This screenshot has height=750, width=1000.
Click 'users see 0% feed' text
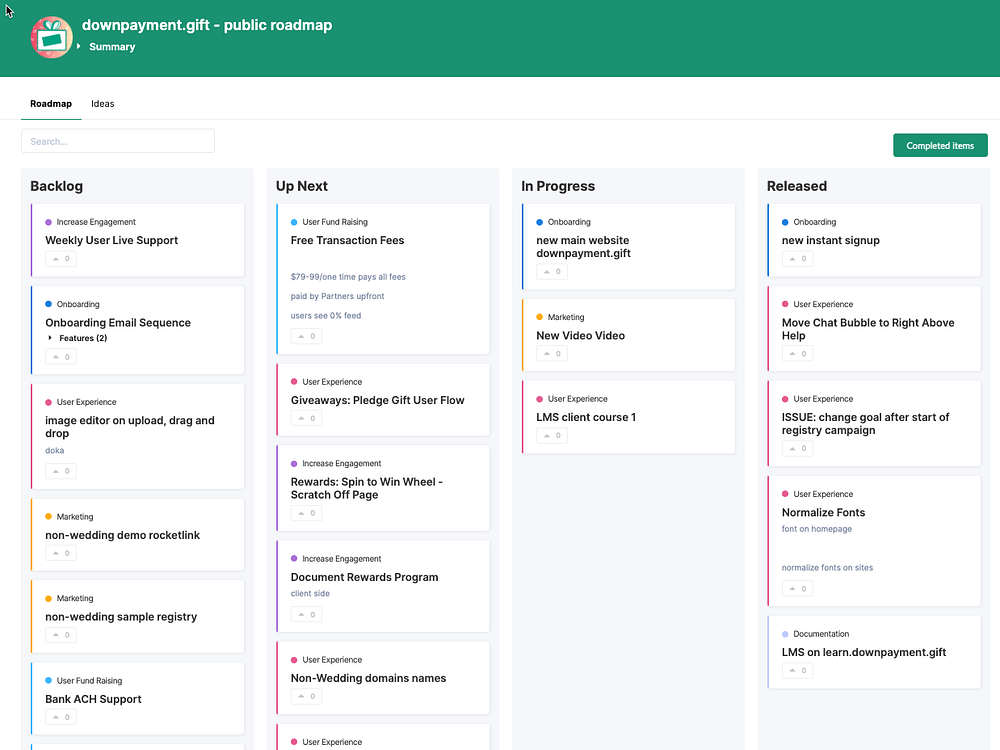coord(326,316)
